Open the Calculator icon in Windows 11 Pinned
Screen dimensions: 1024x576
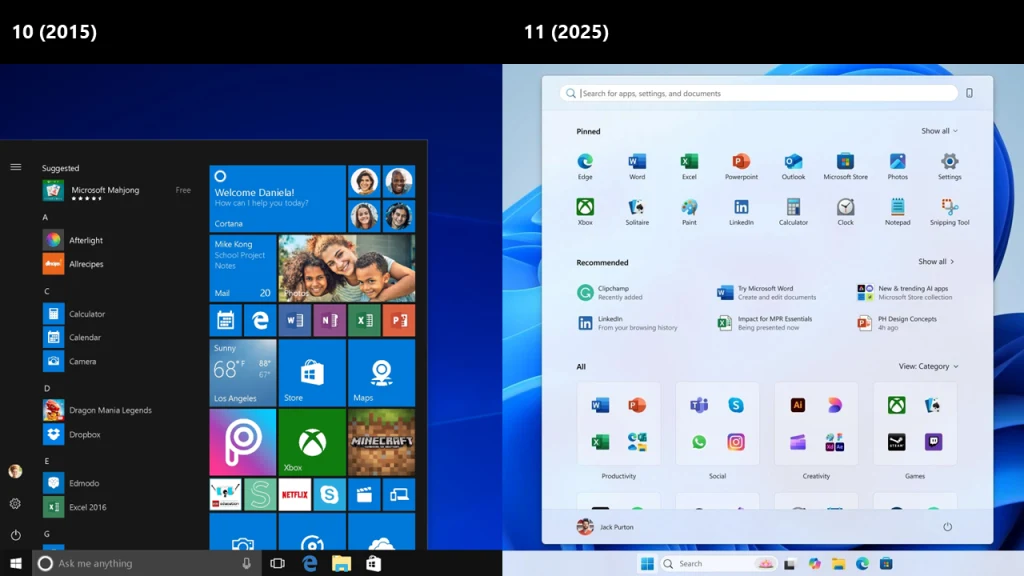click(793, 212)
